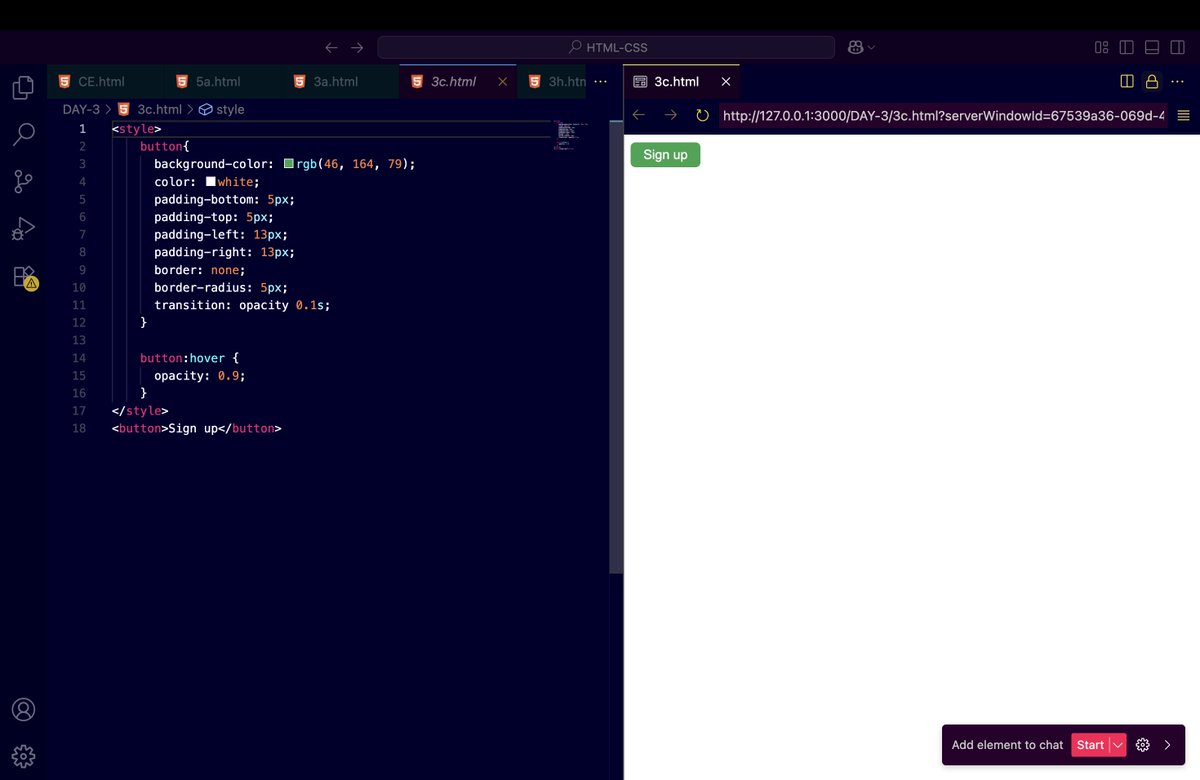1200x780 pixels.
Task: Click the 'button:hover {' selector line
Action: pos(189,358)
